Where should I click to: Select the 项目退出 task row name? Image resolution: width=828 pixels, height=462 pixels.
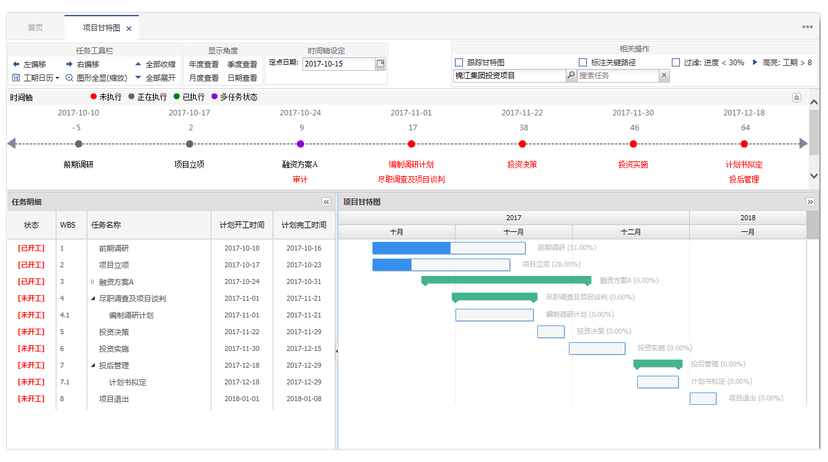pos(114,399)
